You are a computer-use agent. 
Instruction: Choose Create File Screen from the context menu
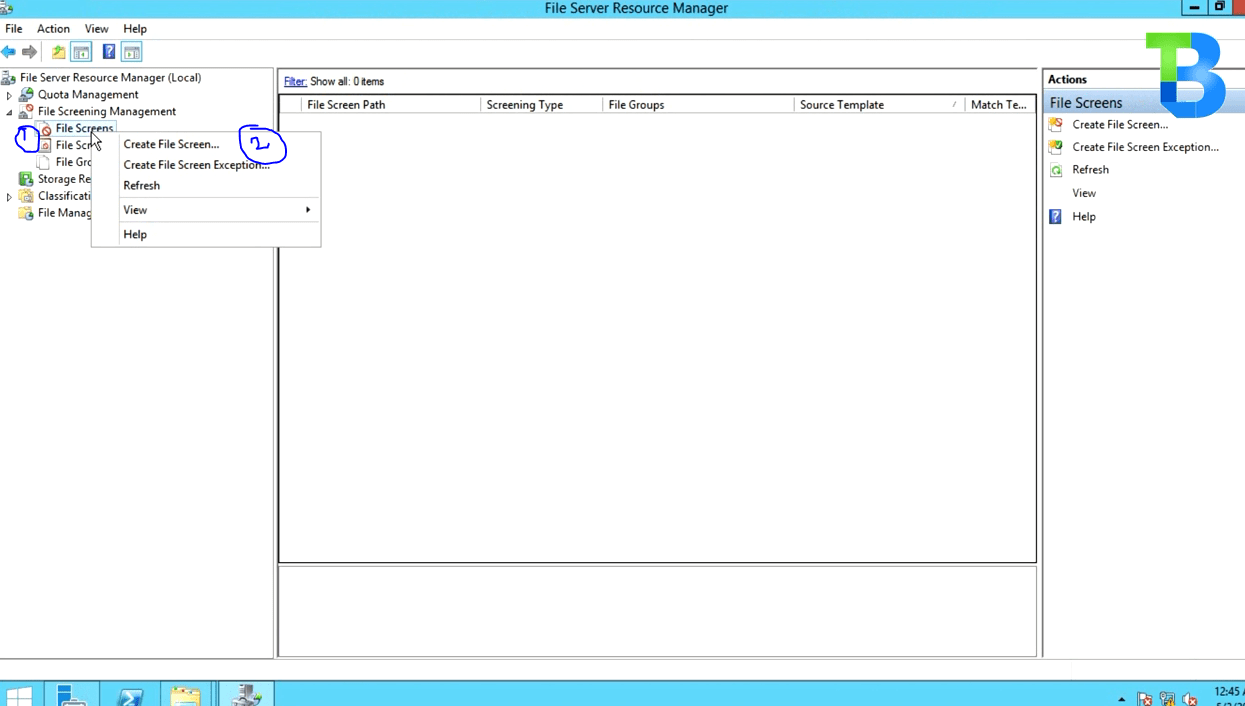tap(171, 144)
